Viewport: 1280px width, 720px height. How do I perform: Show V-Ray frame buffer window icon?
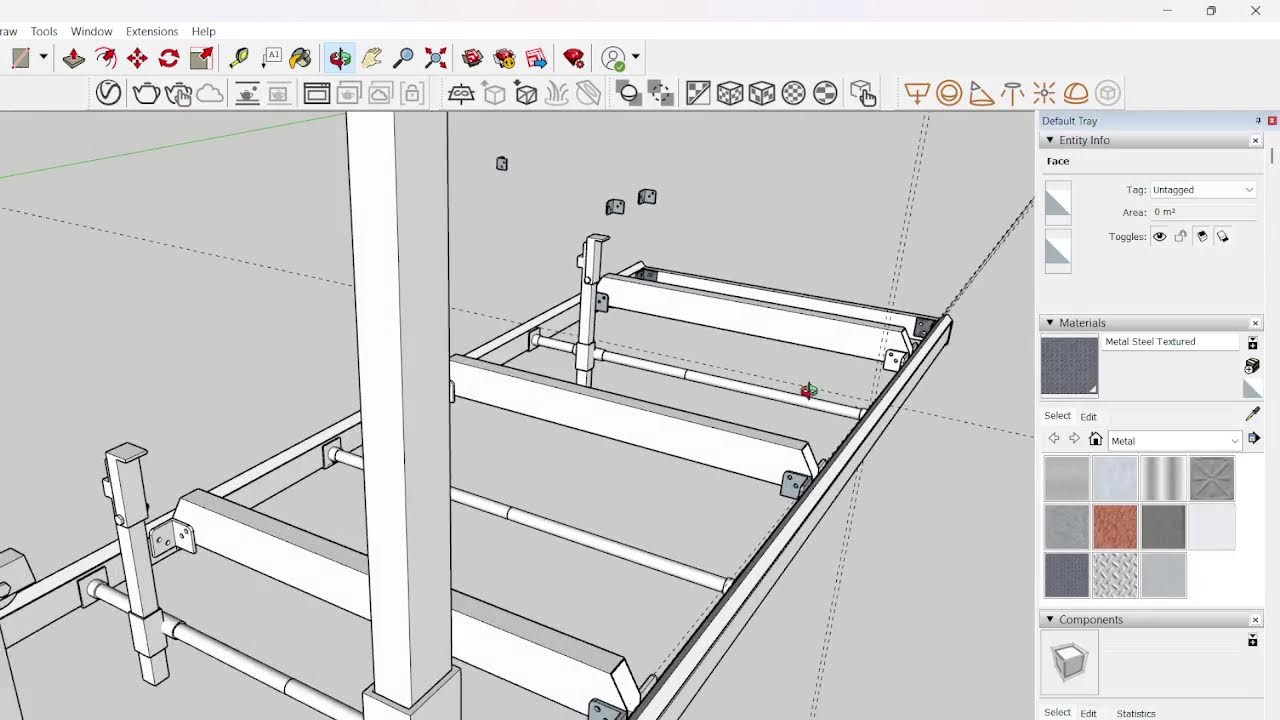[x=317, y=94]
